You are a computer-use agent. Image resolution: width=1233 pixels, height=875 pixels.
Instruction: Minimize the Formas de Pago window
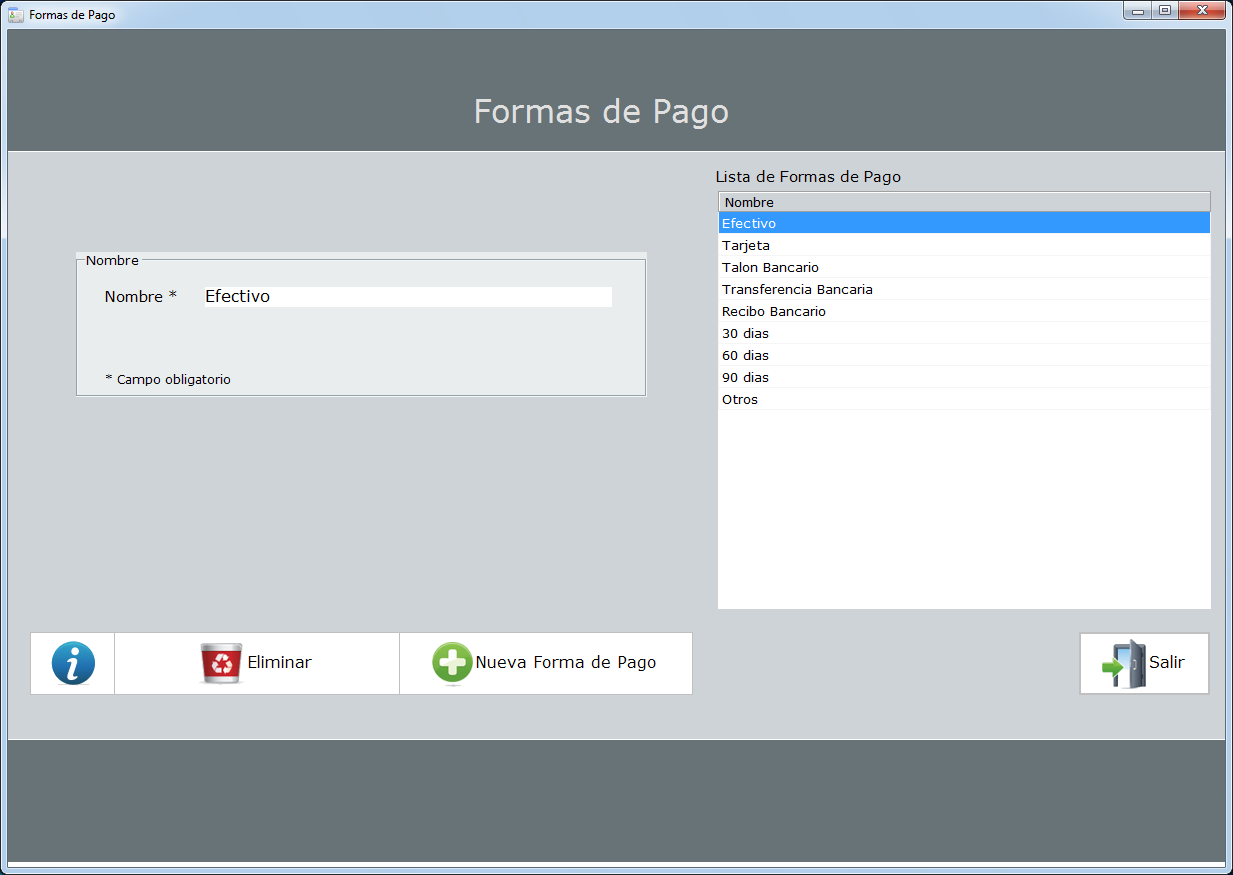coord(1138,11)
